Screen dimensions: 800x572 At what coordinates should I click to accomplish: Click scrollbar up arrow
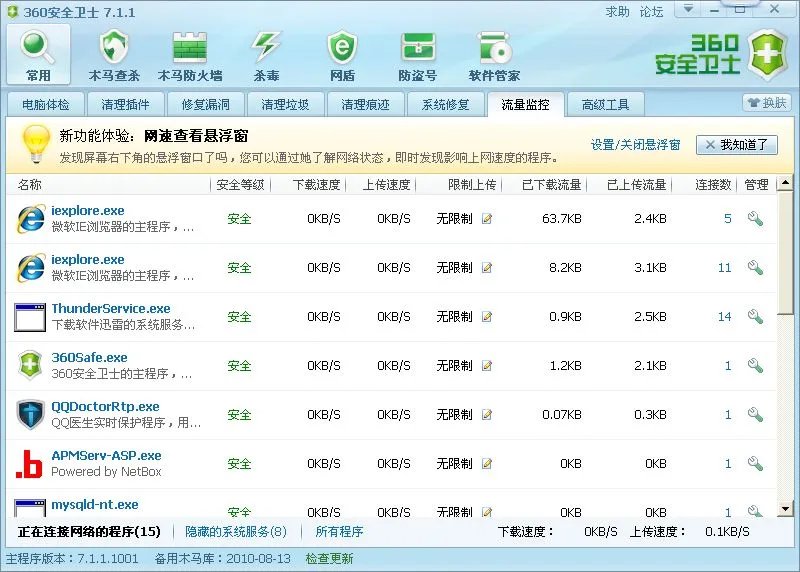785,183
